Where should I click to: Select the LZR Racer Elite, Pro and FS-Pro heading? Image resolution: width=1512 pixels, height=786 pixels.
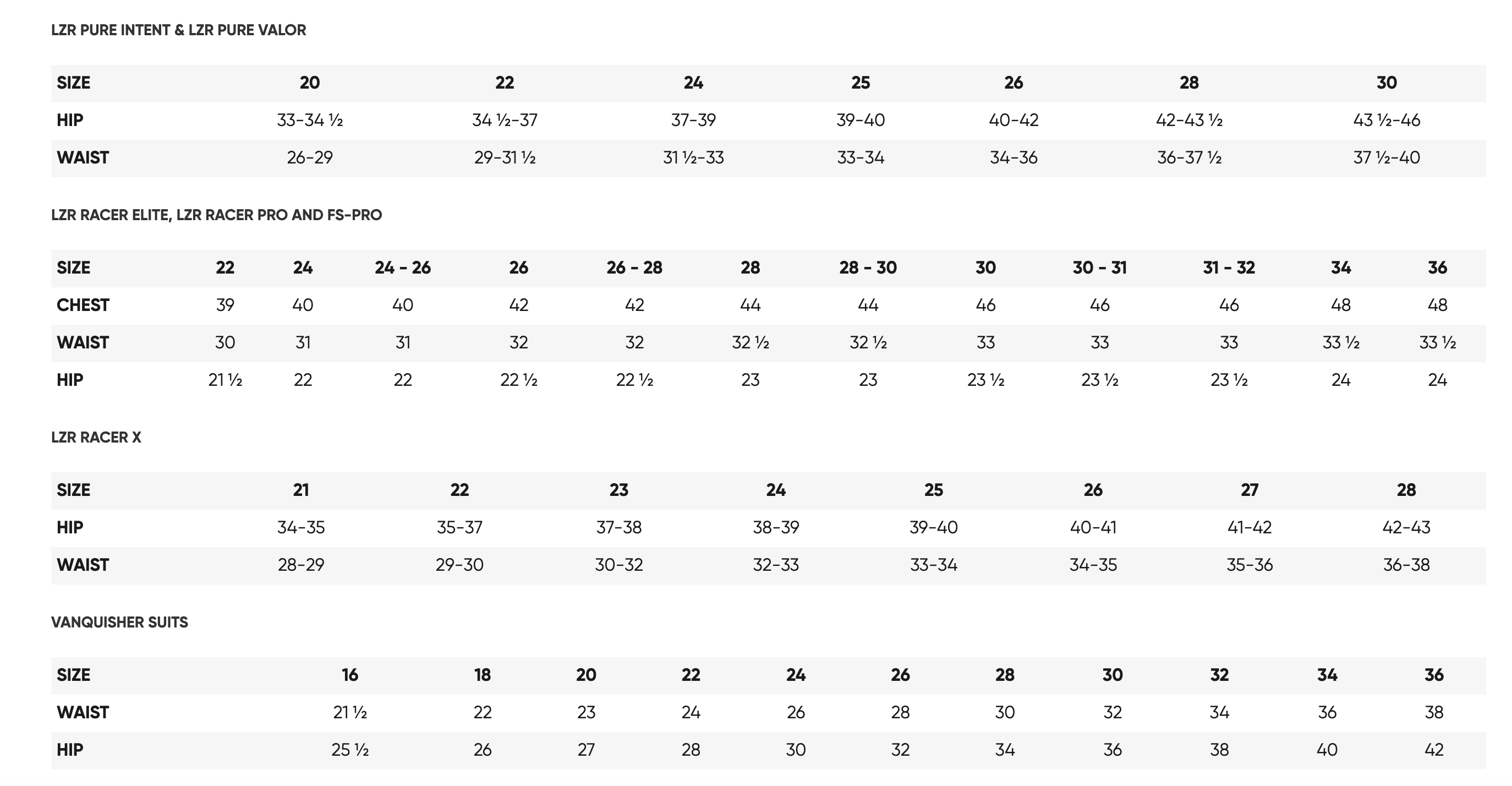tap(216, 215)
